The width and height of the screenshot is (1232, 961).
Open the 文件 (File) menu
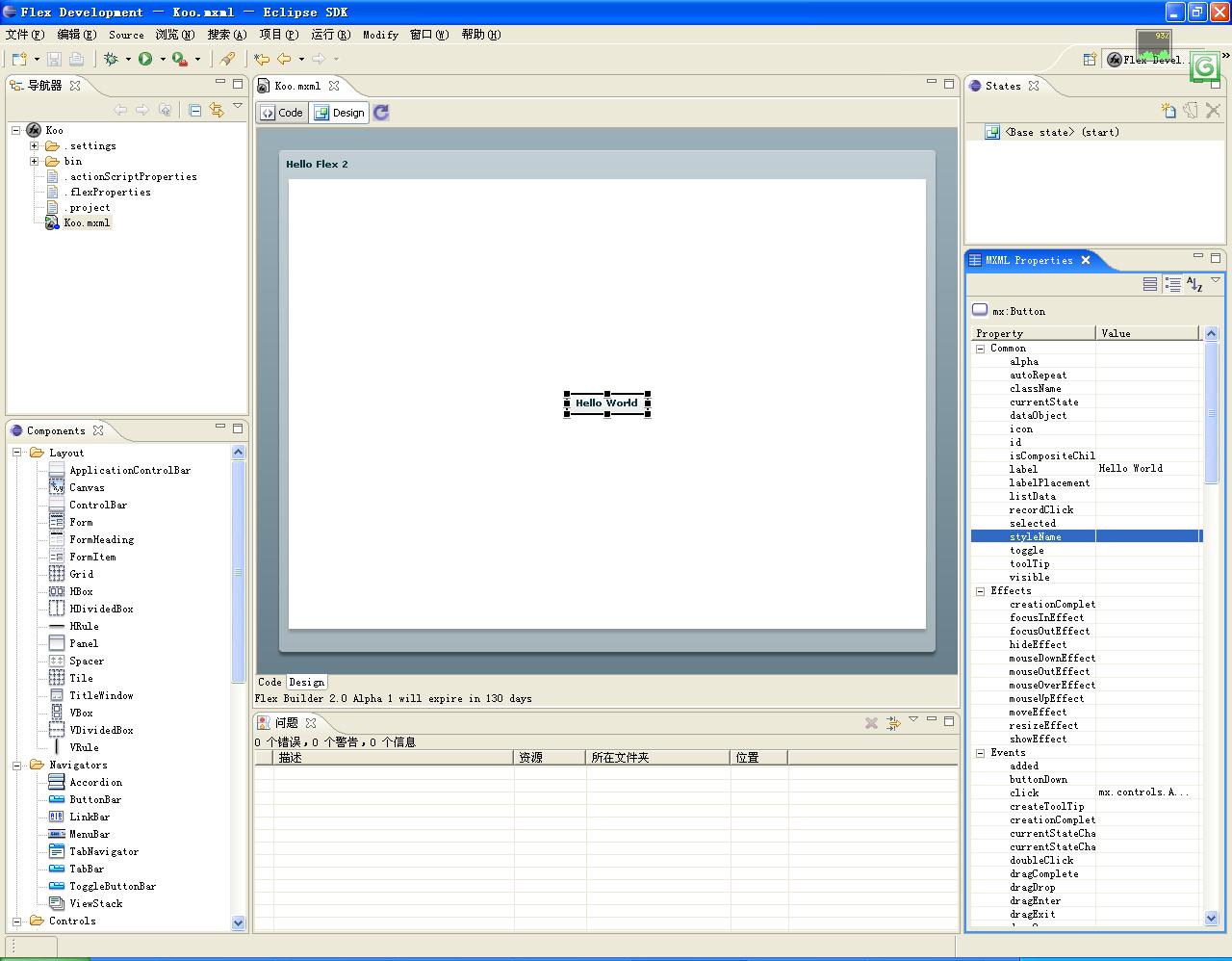click(25, 35)
